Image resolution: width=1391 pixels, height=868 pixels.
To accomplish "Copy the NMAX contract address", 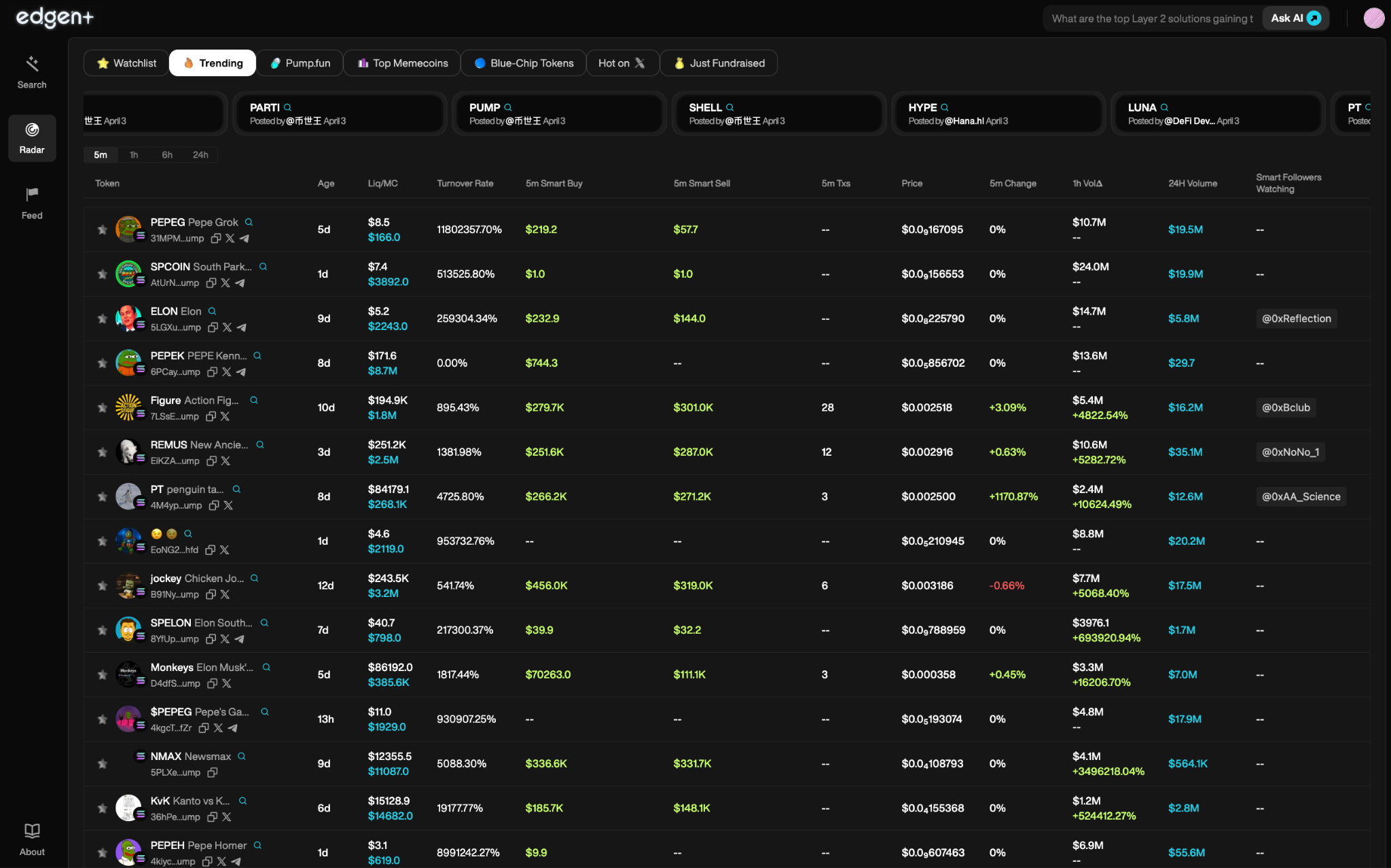I will [x=212, y=772].
